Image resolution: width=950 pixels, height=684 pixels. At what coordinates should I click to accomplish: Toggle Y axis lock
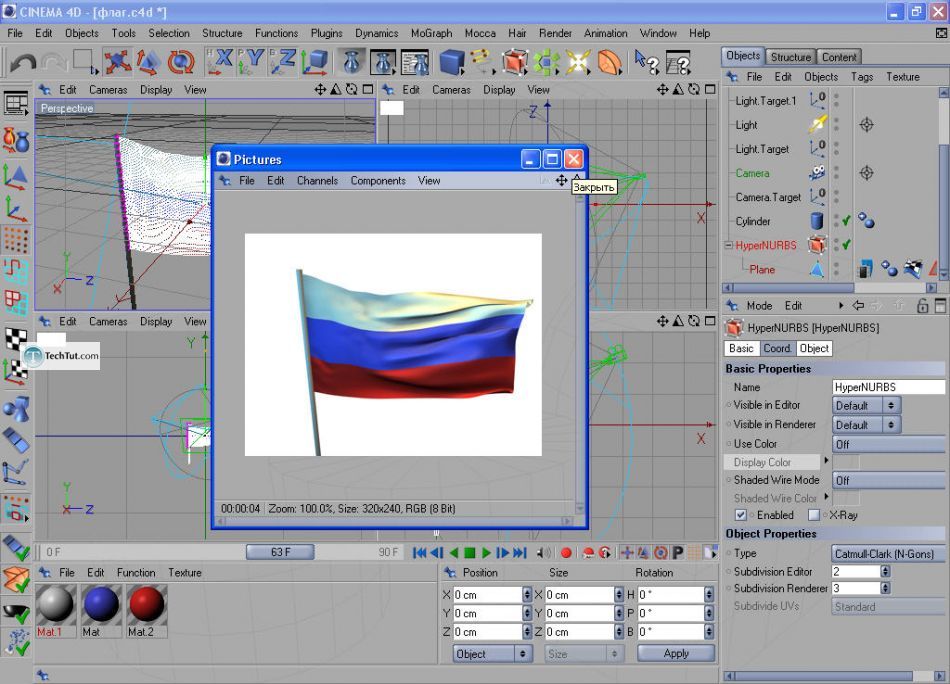click(251, 62)
